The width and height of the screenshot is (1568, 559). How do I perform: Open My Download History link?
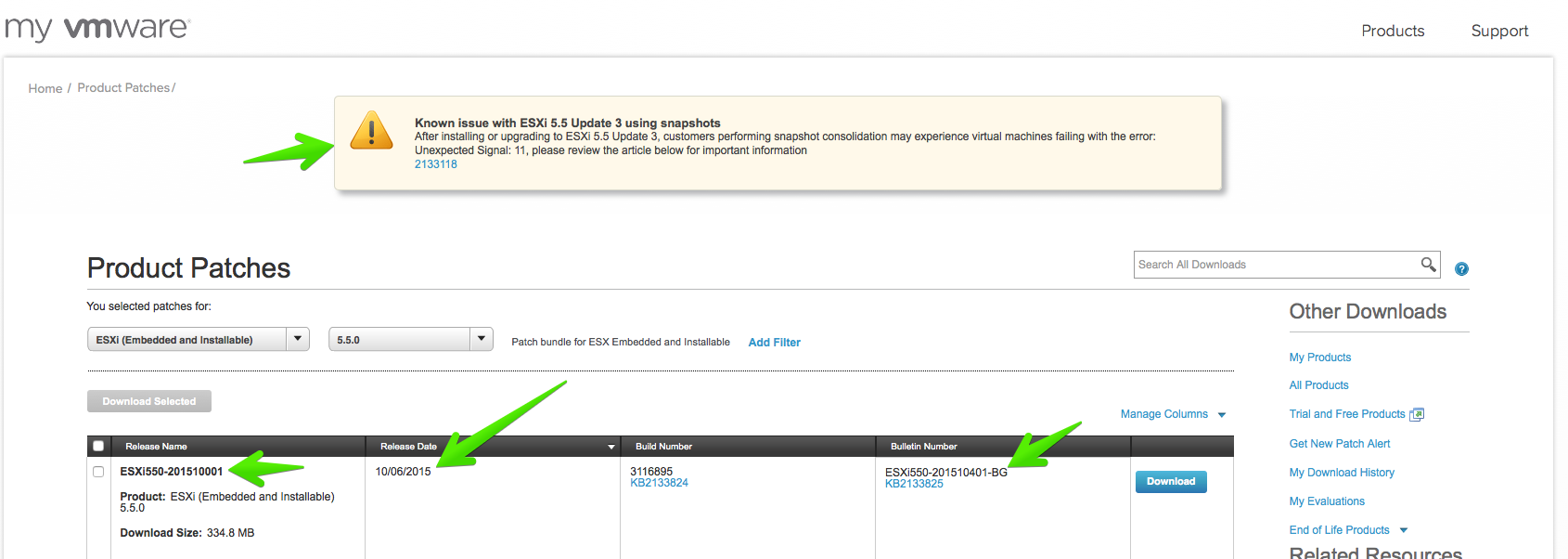point(1342,473)
